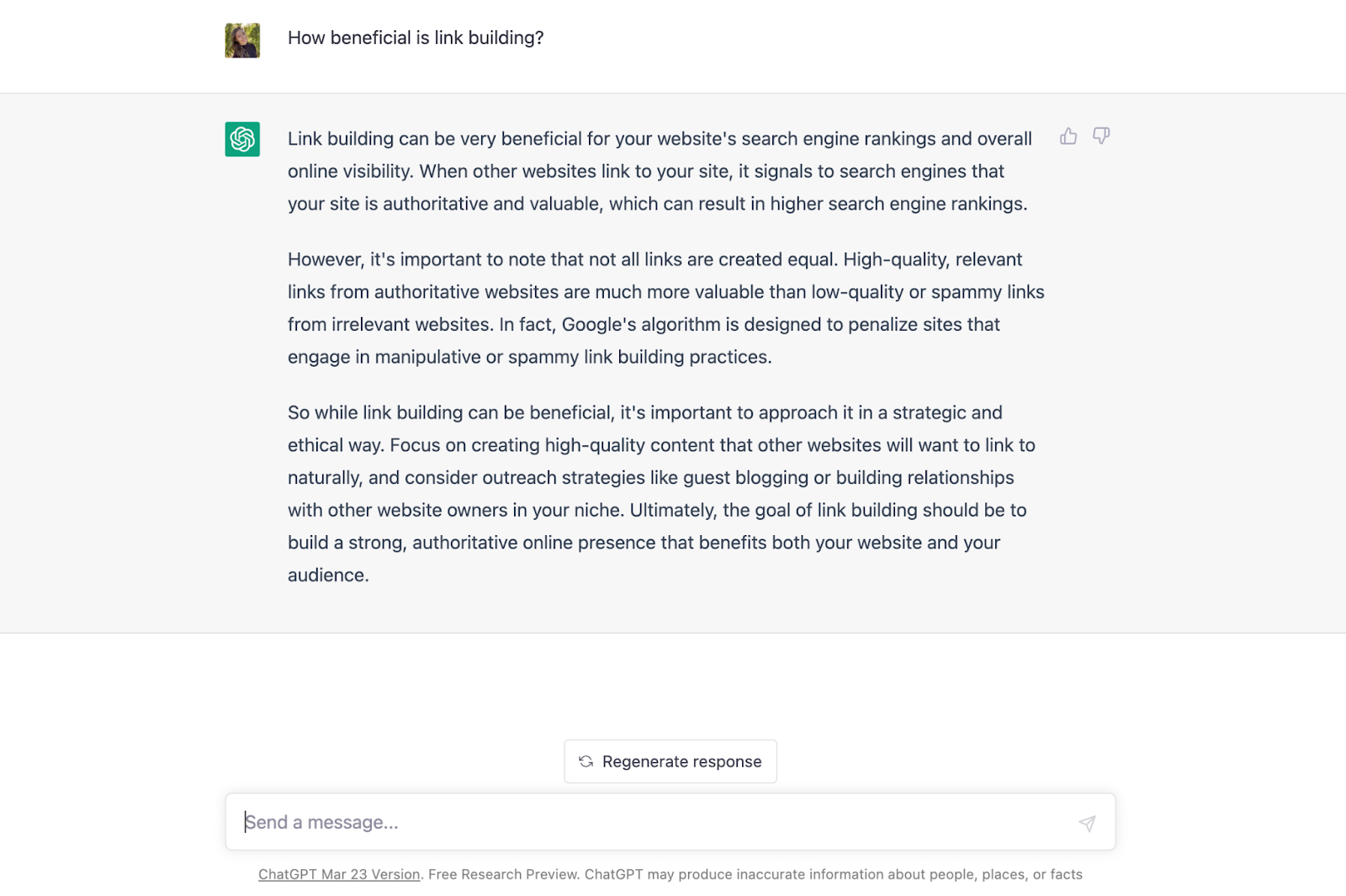This screenshot has height=896, width=1346.
Task: Click the sentence starting 'Ultimately, the goal'
Action: click(x=657, y=542)
